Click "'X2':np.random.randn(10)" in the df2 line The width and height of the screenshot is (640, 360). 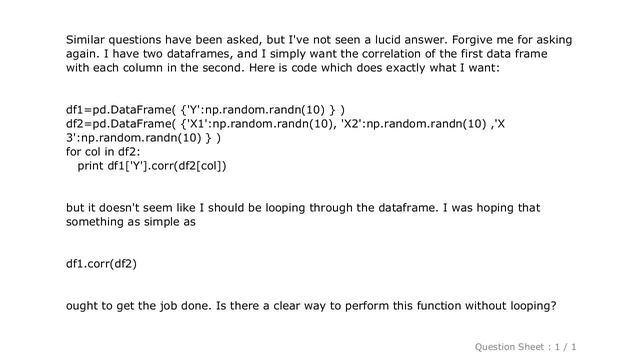click(x=413, y=124)
